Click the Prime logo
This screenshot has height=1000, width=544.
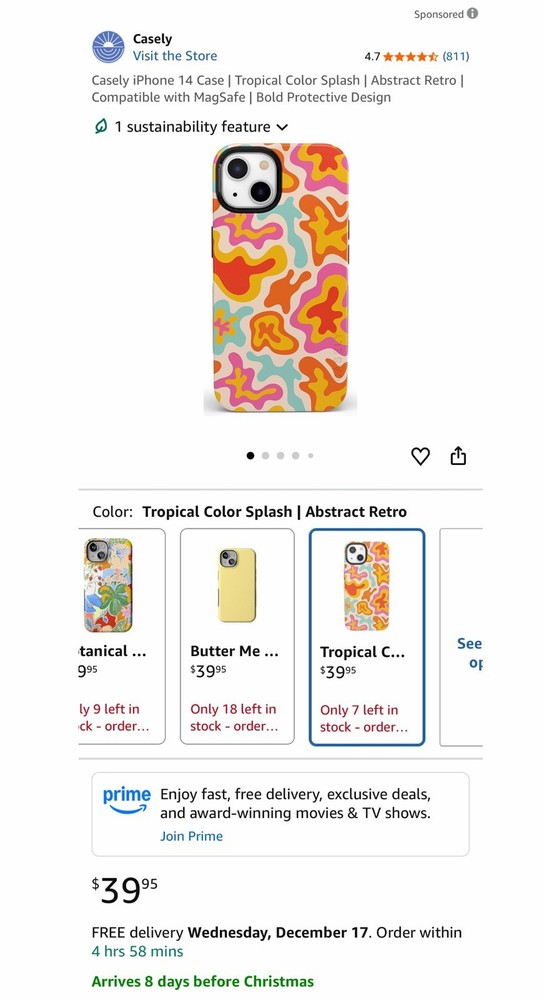tap(127, 800)
